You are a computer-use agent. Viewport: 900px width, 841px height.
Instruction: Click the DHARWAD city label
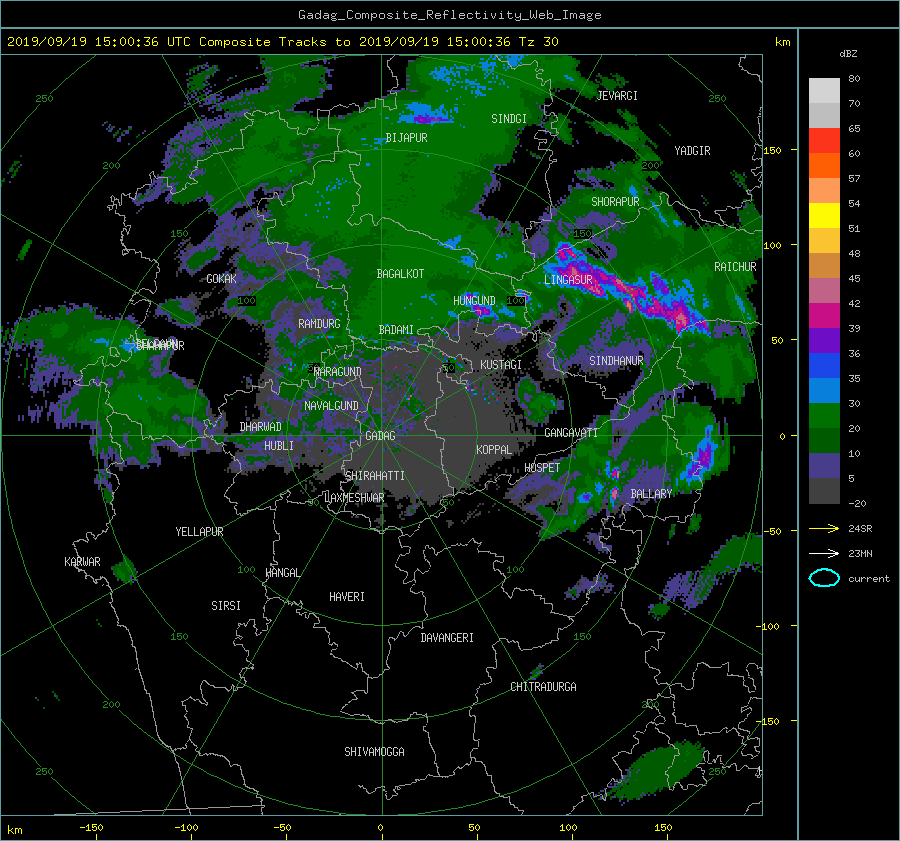pos(261,427)
